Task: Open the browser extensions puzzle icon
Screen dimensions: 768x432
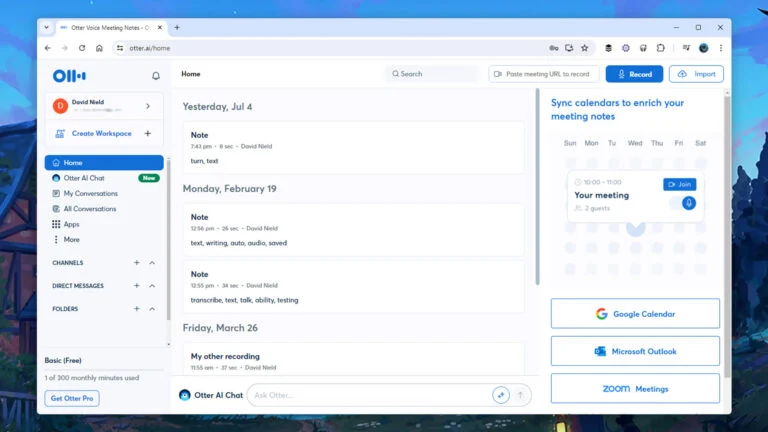Action: tap(660, 48)
